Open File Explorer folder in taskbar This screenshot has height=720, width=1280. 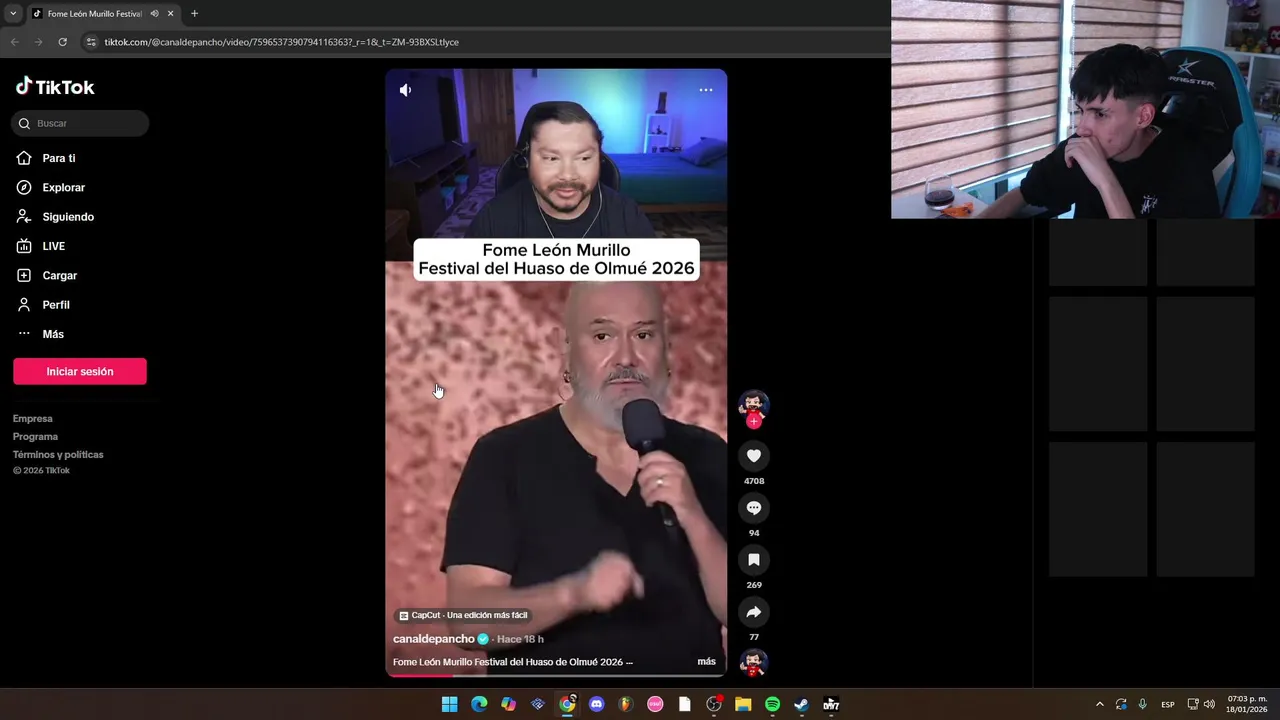pyautogui.click(x=743, y=704)
